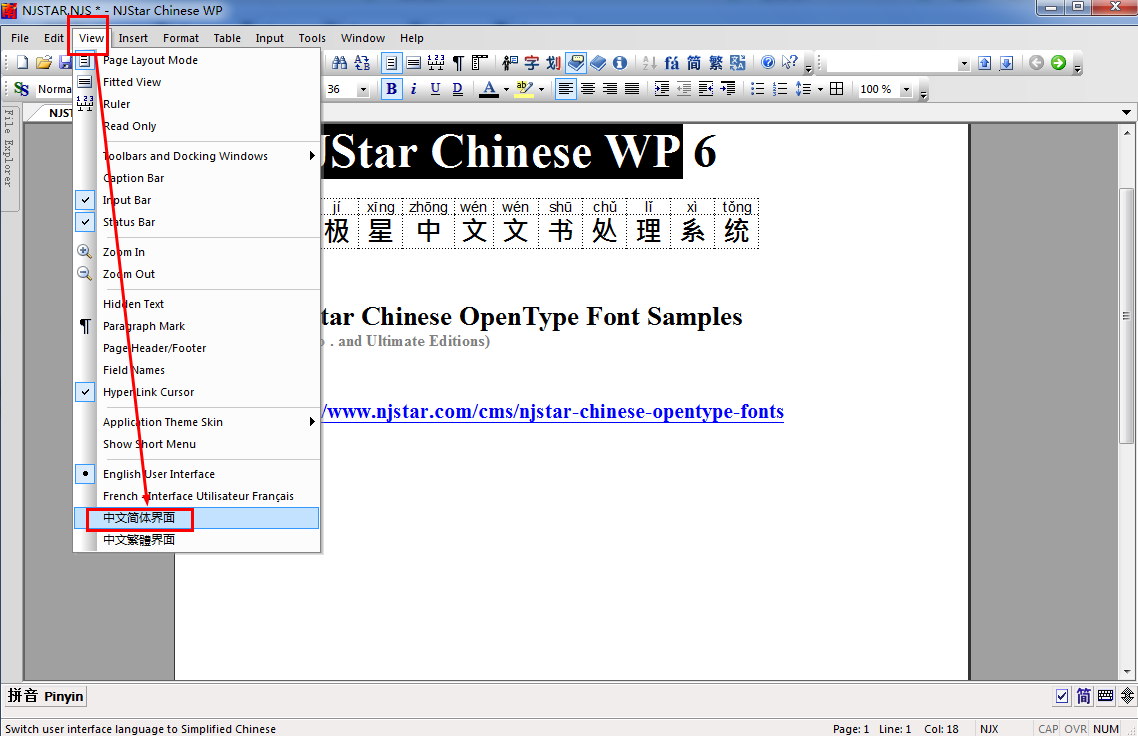This screenshot has width=1138, height=736.
Task: Click the 拼音 Pinyin input method button
Action: [x=45, y=696]
